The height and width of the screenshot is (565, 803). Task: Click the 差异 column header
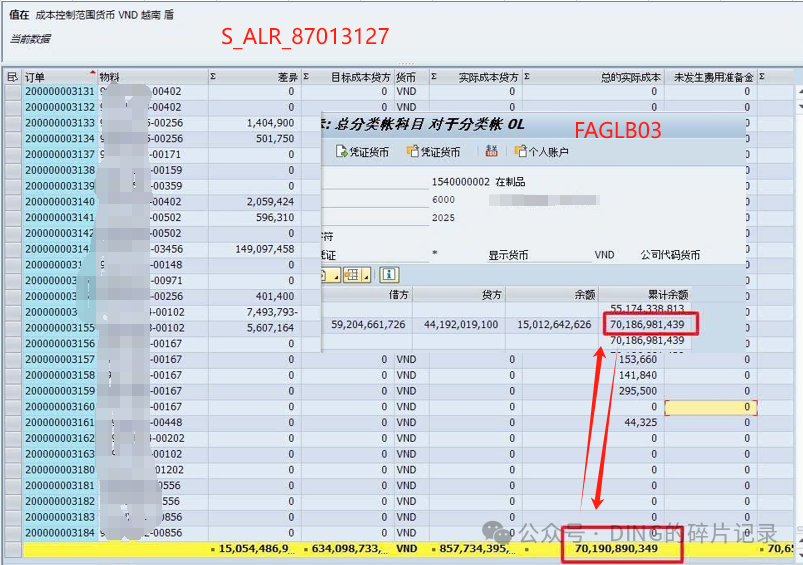pos(255,77)
